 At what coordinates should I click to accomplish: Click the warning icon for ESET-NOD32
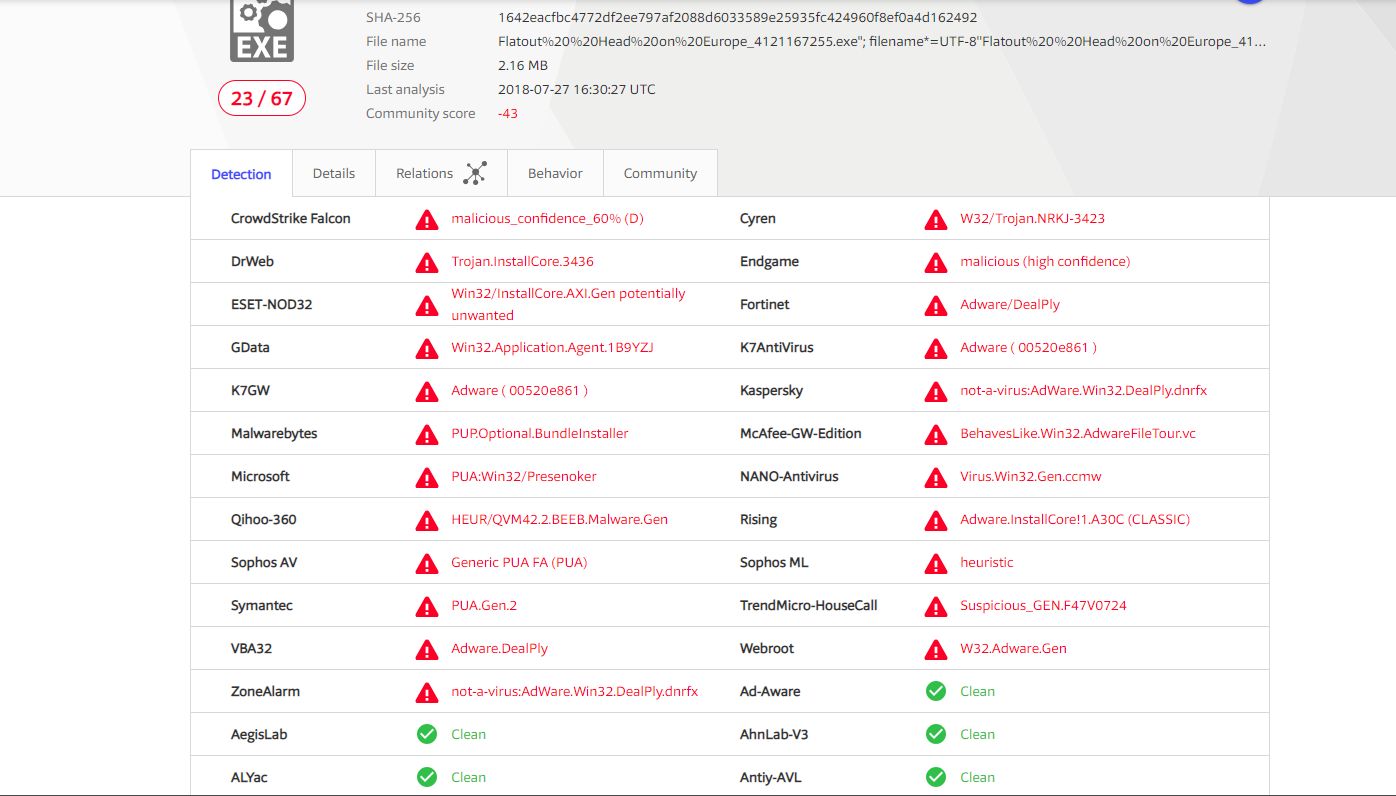427,305
